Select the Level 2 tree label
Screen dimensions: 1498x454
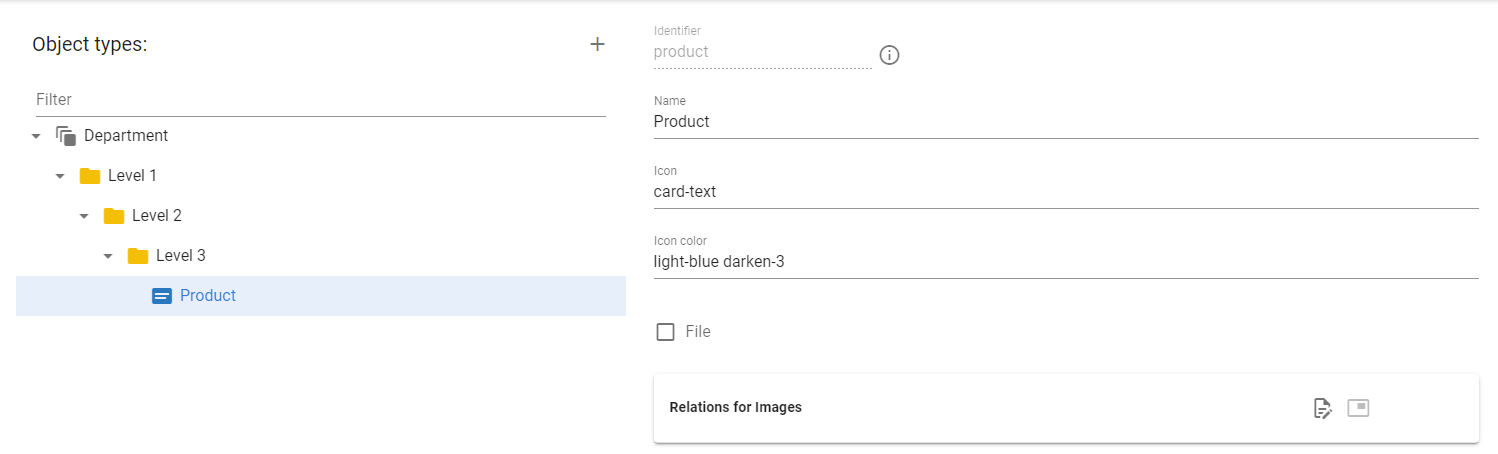(x=157, y=216)
